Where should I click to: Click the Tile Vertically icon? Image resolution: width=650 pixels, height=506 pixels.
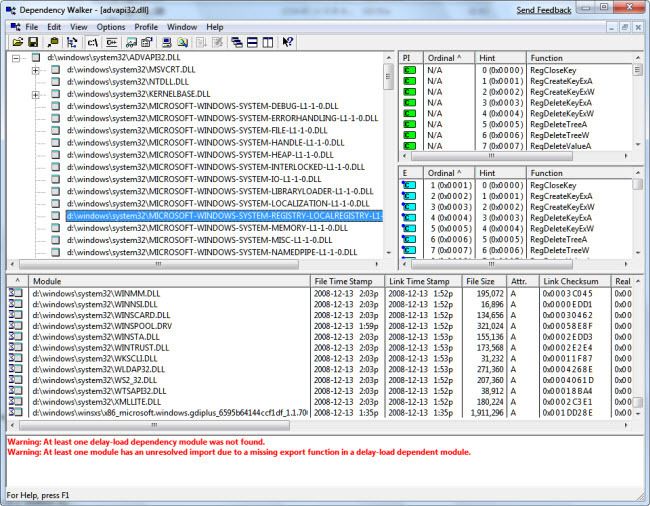268,42
